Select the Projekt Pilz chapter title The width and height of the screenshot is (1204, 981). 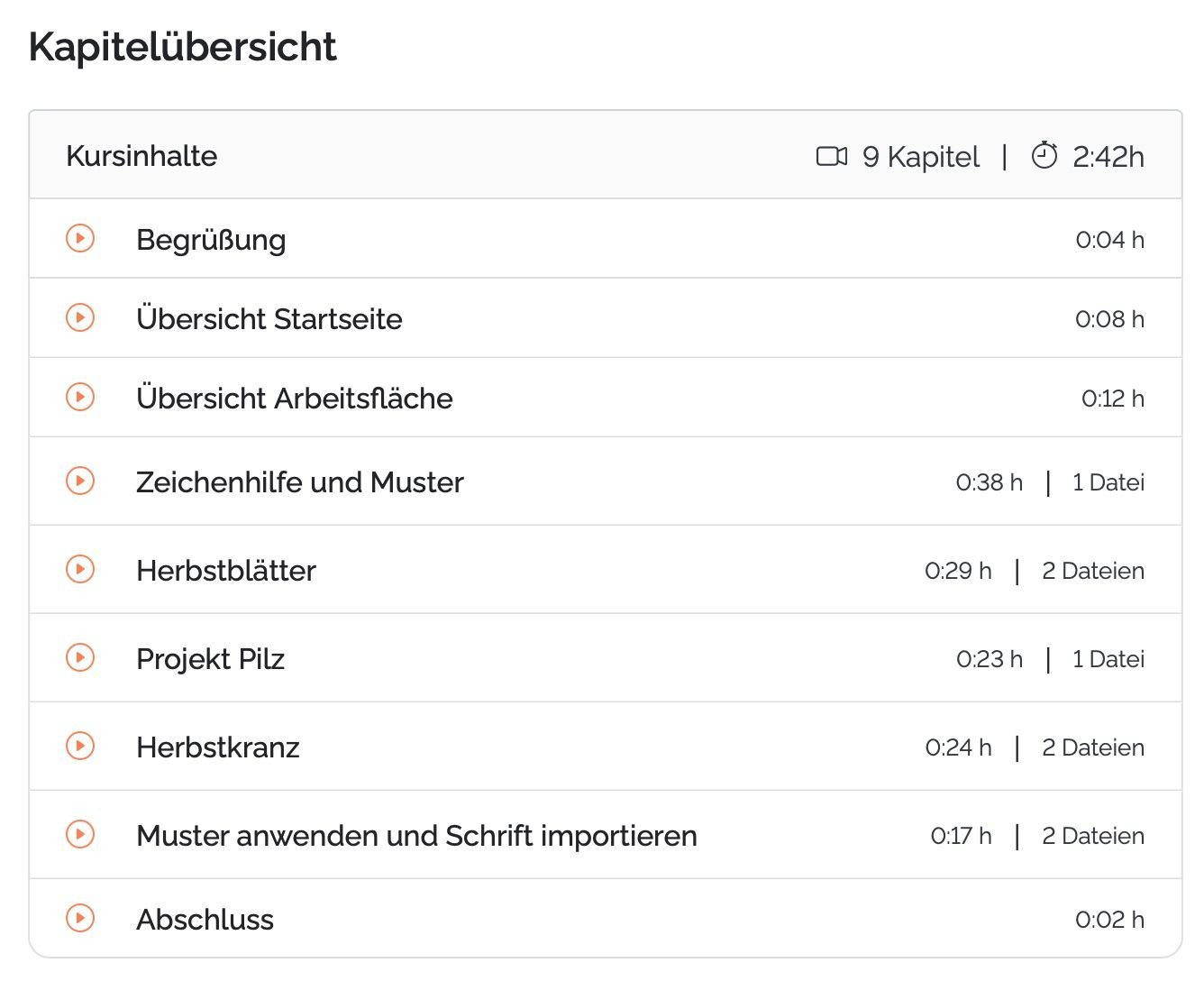coord(210,659)
